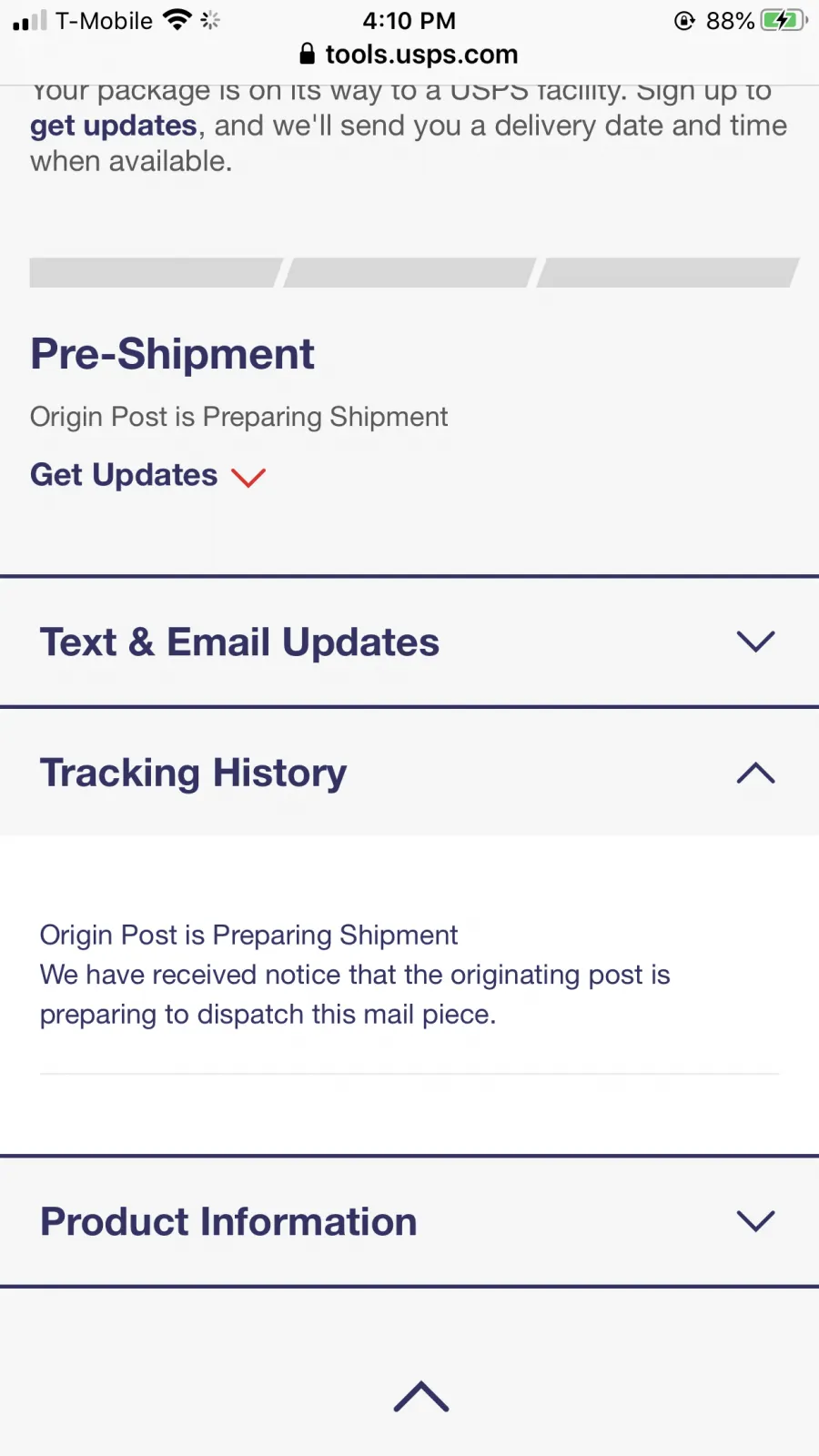Tap the Tracking History section heading
The height and width of the screenshot is (1456, 819).
[193, 773]
